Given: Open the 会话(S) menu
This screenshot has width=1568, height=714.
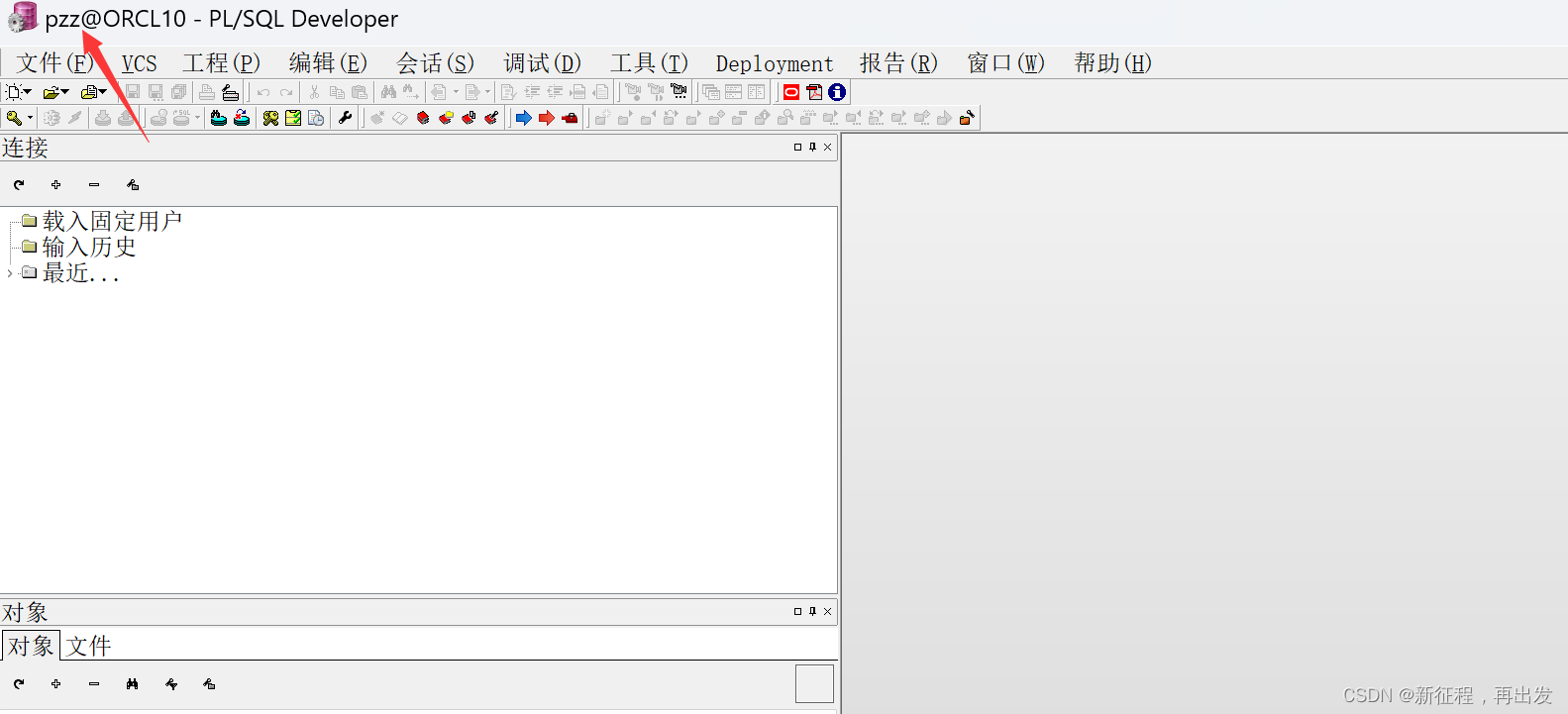Looking at the screenshot, I should 435,63.
